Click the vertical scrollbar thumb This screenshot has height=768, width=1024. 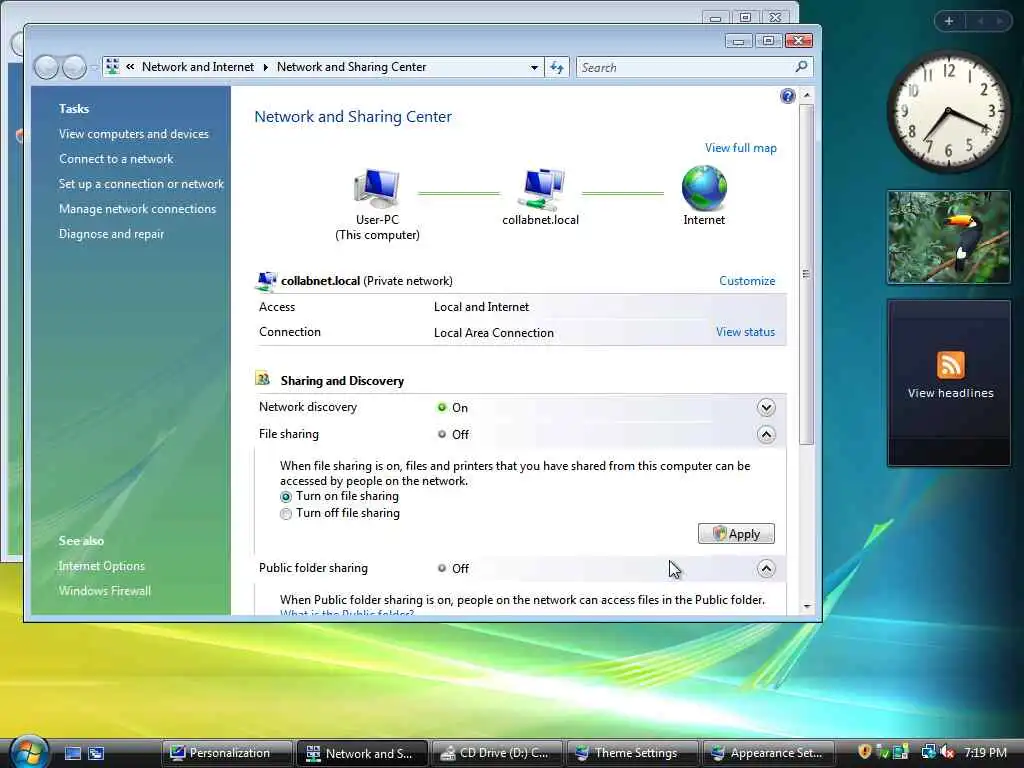807,273
